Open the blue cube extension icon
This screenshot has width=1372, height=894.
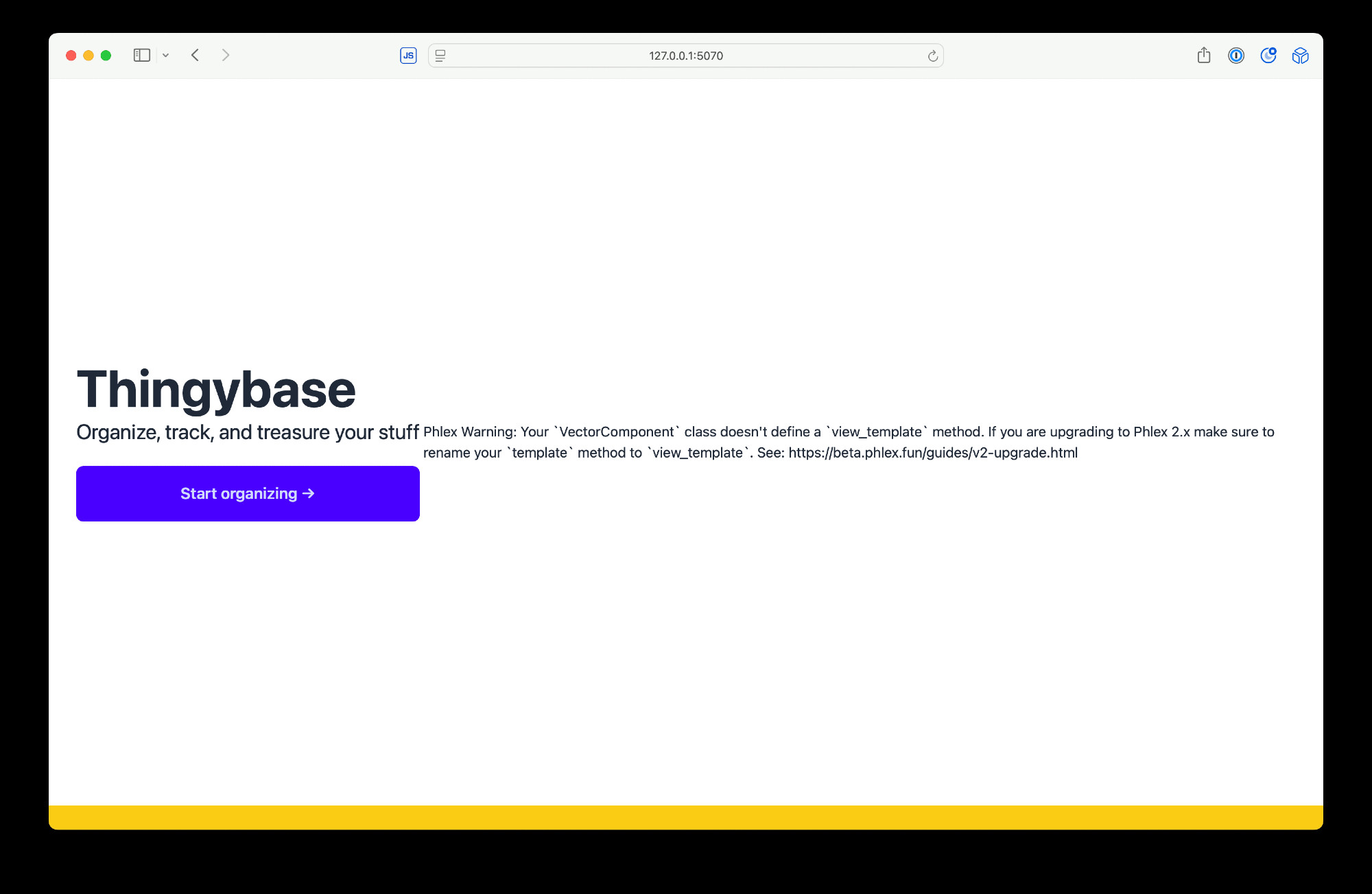tap(1300, 56)
